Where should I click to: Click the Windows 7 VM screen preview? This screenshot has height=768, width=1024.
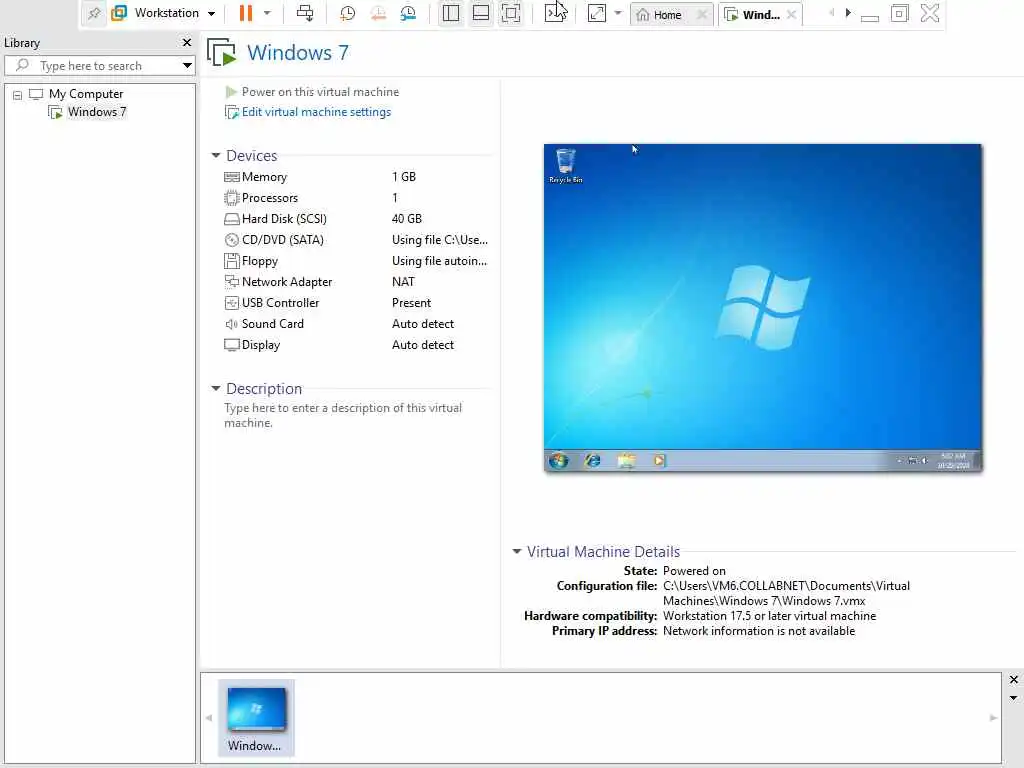tap(762, 308)
